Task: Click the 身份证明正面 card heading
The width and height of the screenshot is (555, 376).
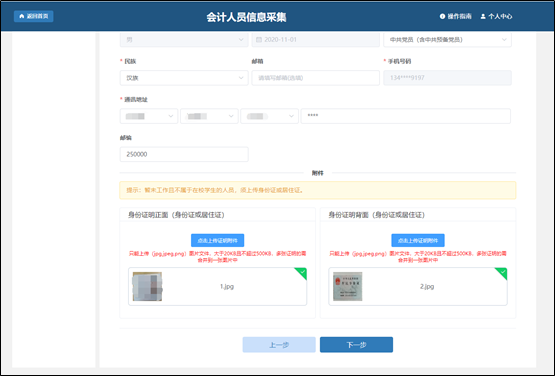Action: pos(176,215)
